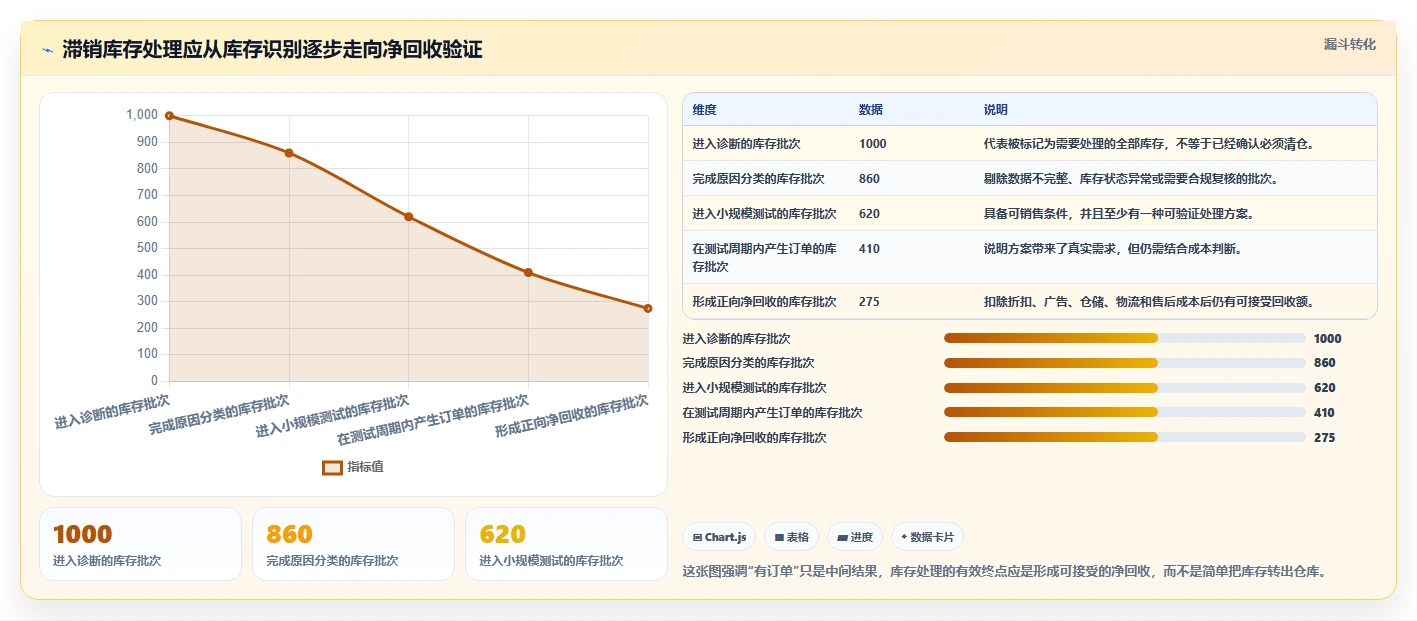
Task: Click progress bar for 在测试周期内产生订单的库存批次
Action: 1125,412
